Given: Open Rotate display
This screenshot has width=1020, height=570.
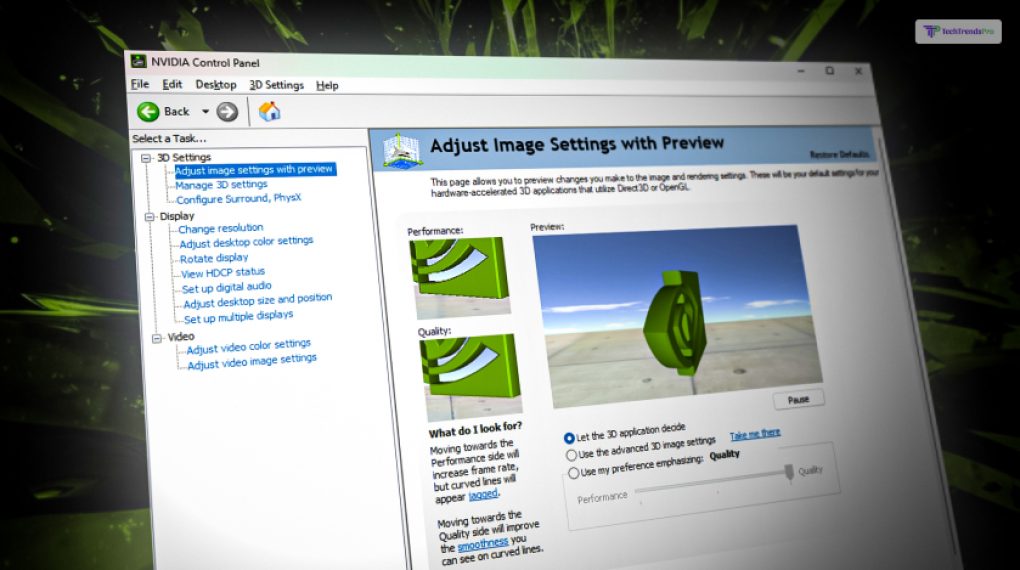Looking at the screenshot, I should coord(214,258).
